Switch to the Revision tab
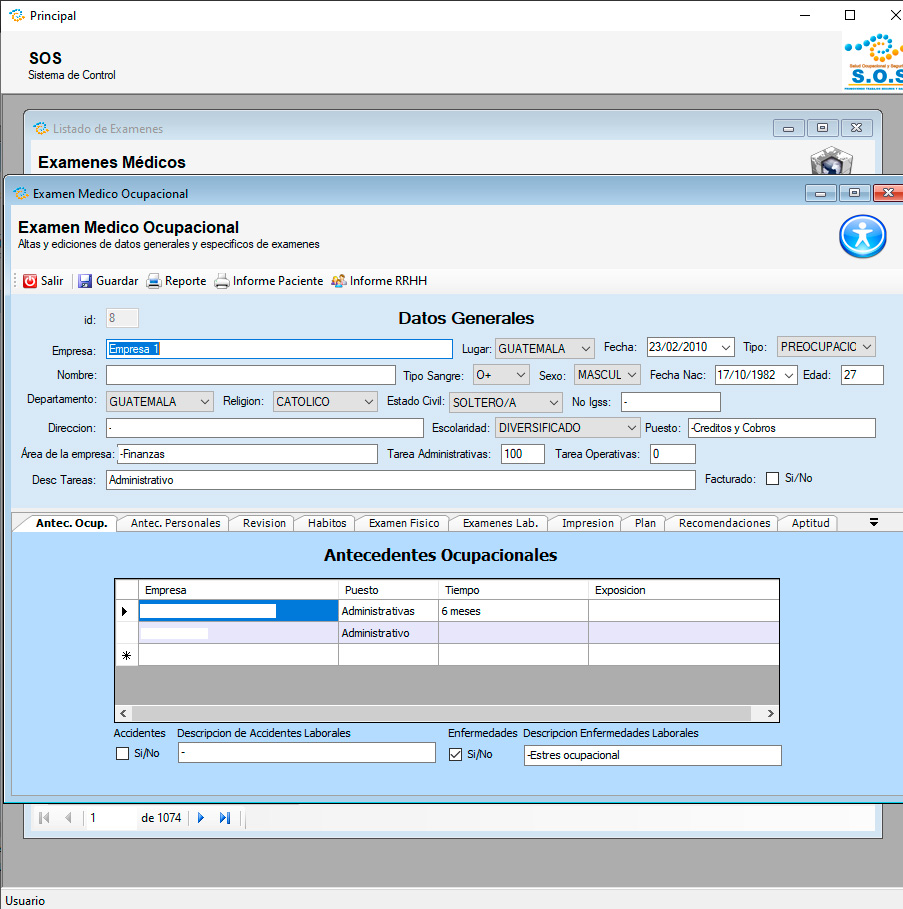Viewport: 903px width, 909px height. coord(264,523)
